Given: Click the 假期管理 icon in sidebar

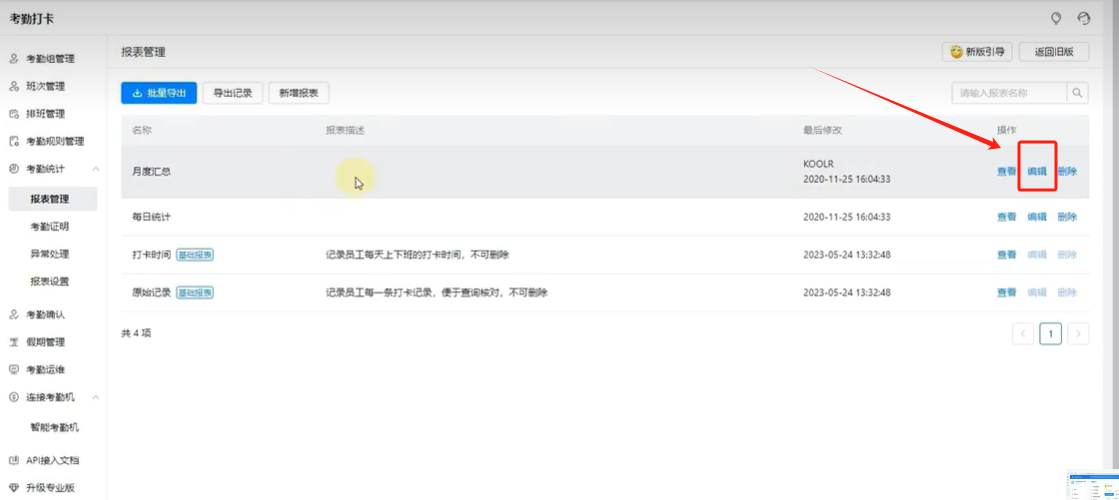Looking at the screenshot, I should tap(14, 342).
